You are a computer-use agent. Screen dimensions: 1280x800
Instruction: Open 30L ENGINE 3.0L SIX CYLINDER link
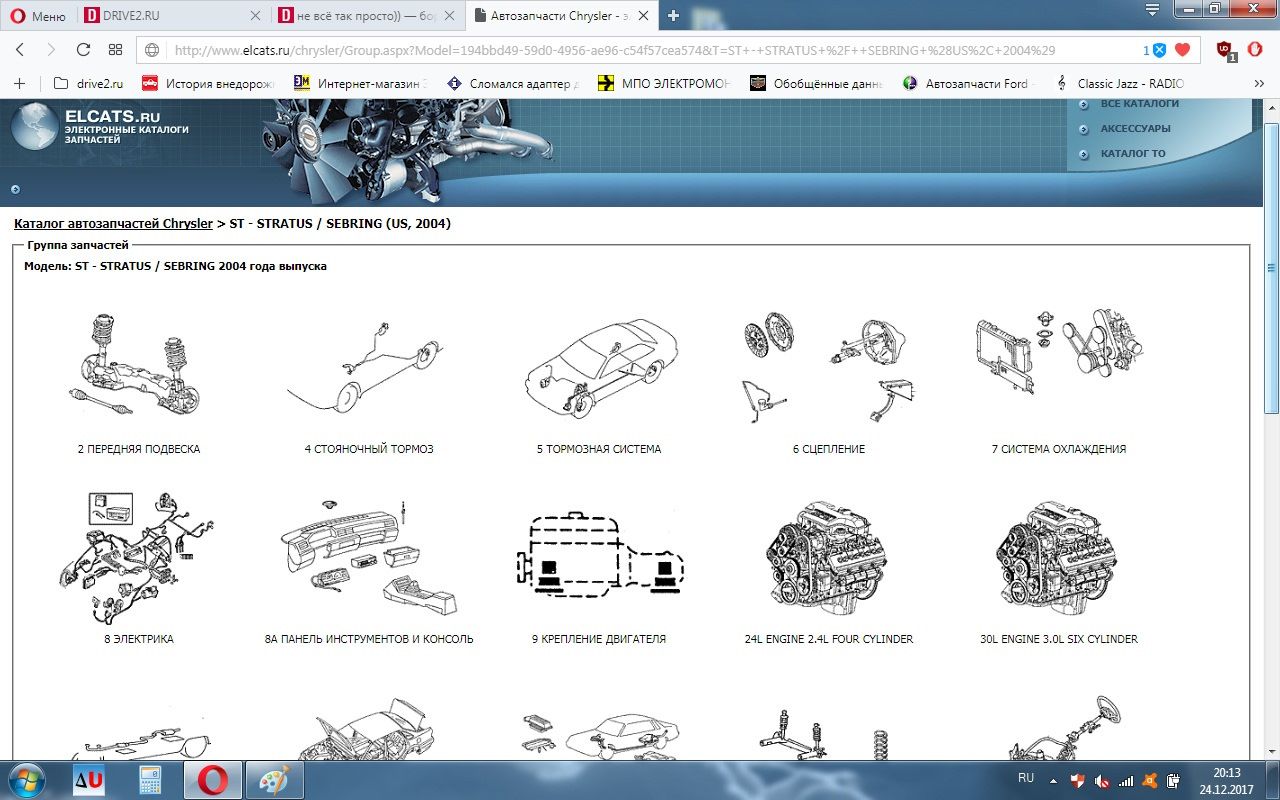pos(1059,639)
